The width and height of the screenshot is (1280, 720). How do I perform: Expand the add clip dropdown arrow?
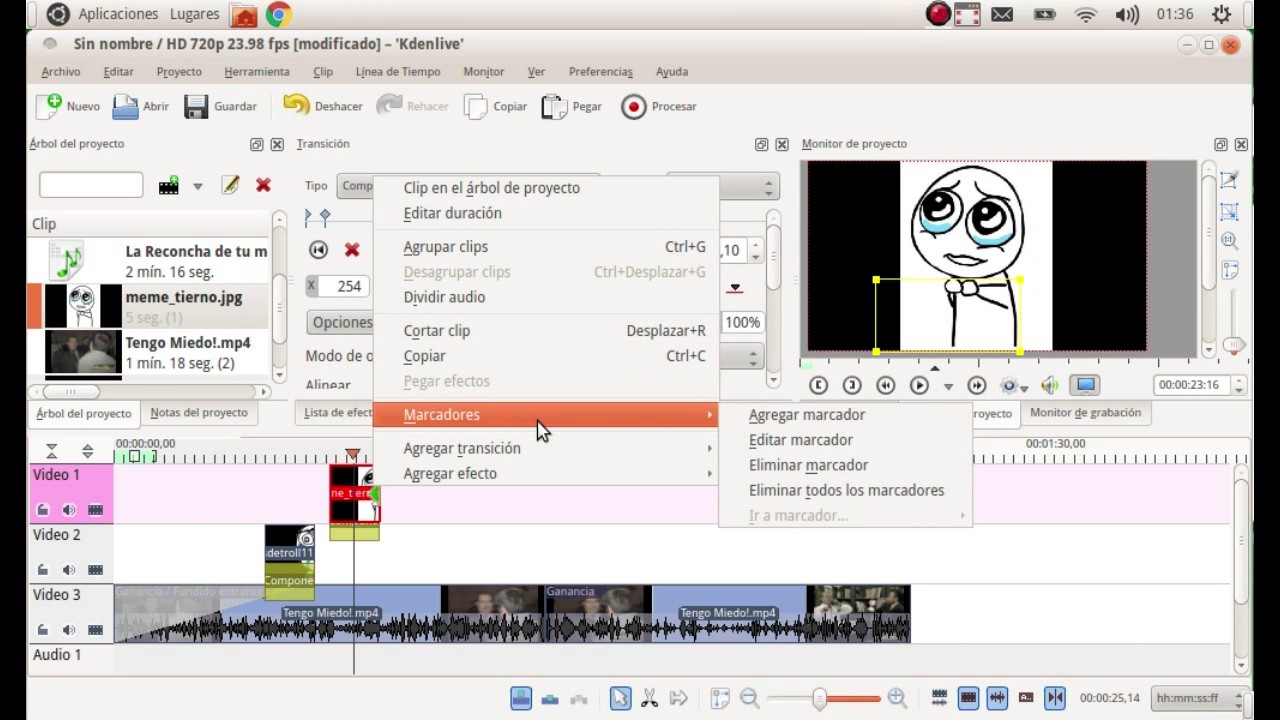197,186
